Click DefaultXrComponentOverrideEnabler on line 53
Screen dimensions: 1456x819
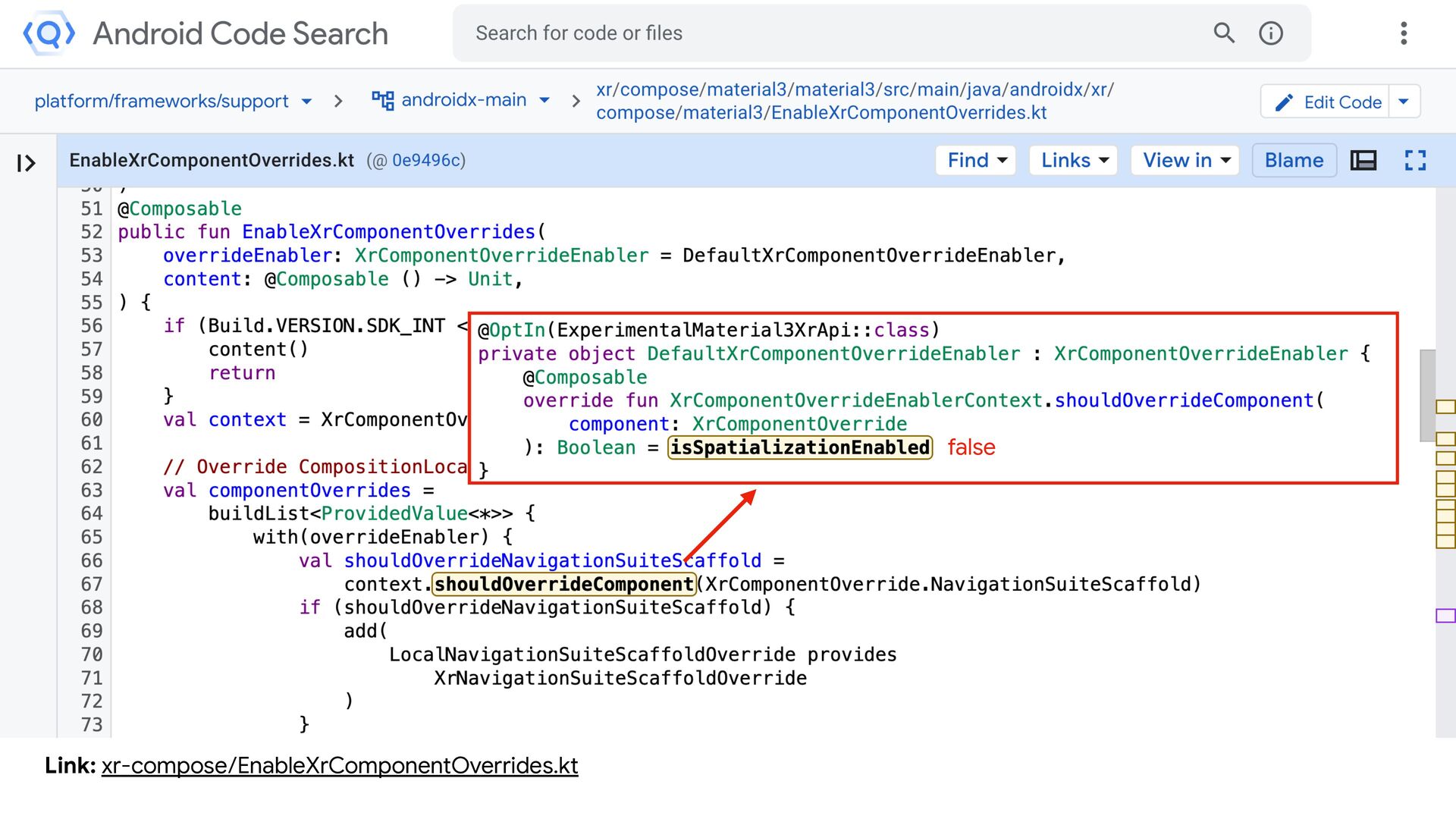click(868, 256)
